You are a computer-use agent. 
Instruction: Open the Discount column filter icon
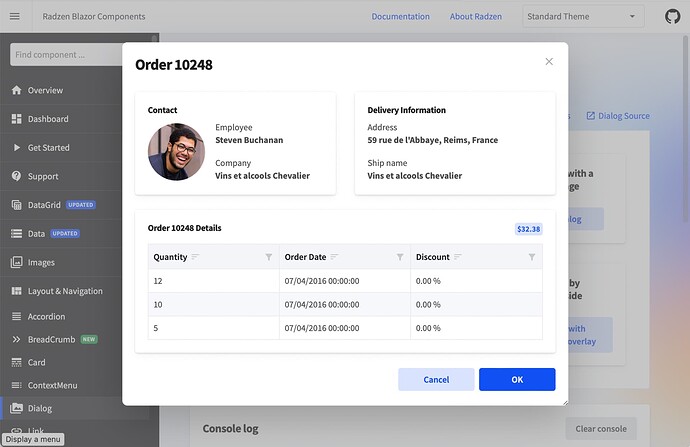pyautogui.click(x=532, y=257)
